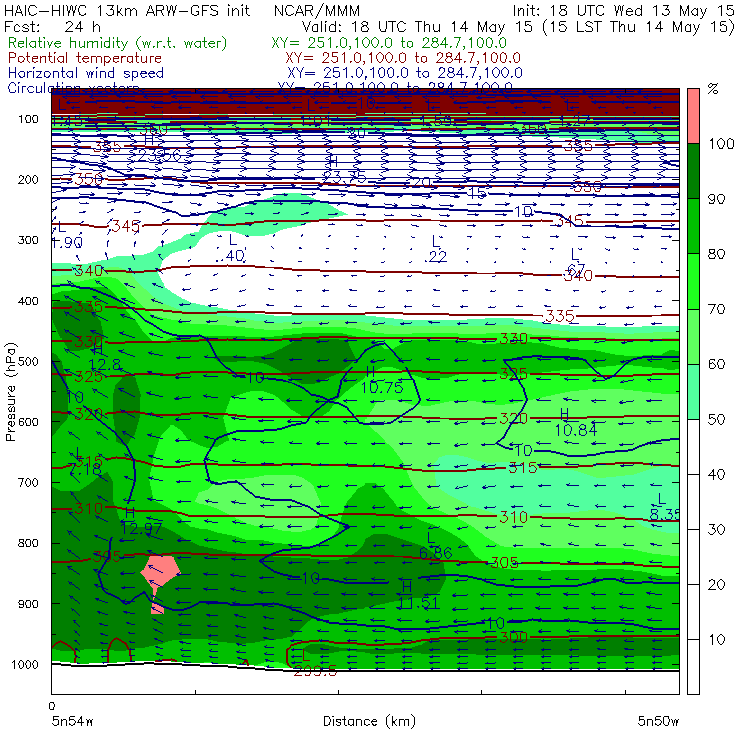Click the '500' pressure axis tick label
The height and width of the screenshot is (740, 740).
pos(28,361)
